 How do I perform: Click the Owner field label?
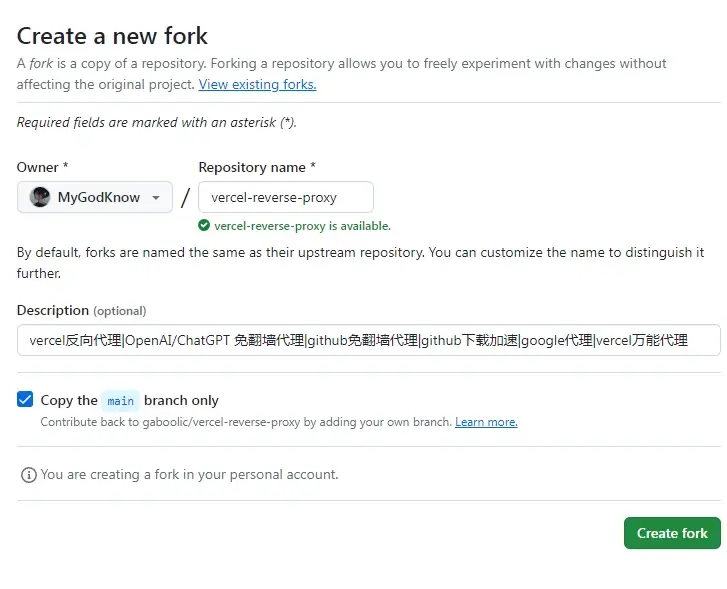43,167
